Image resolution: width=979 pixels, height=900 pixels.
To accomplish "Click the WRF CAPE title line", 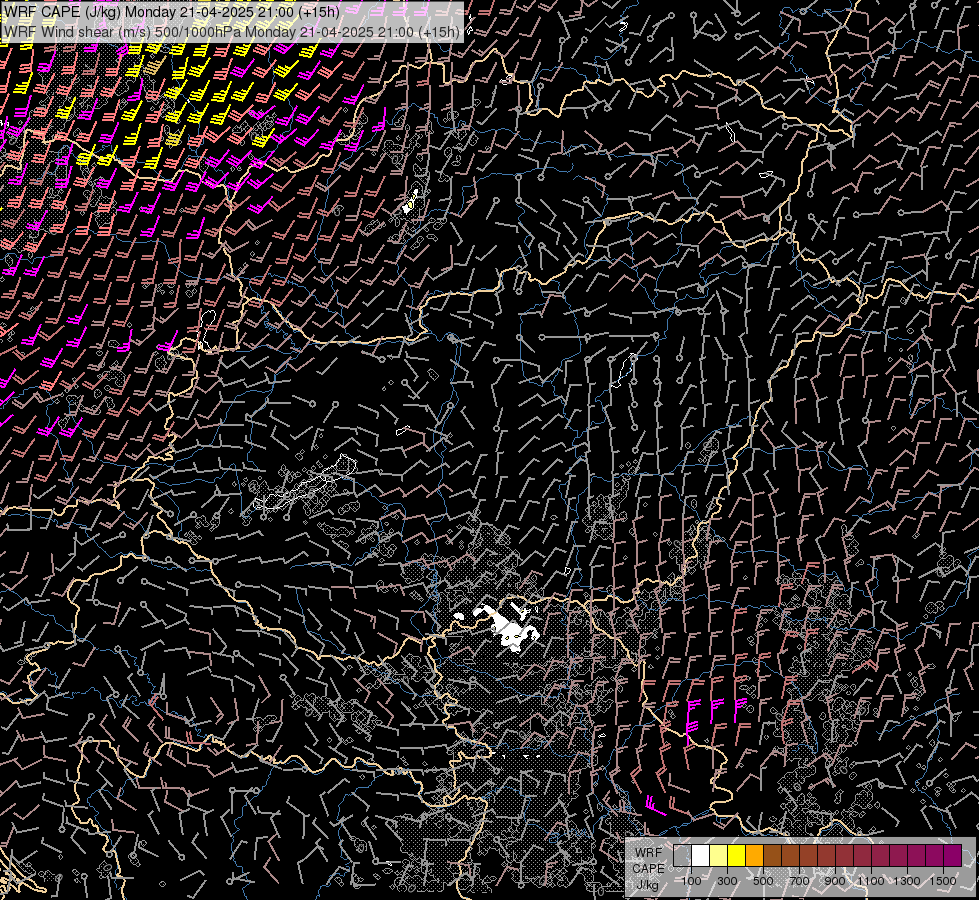I will coord(172,12).
